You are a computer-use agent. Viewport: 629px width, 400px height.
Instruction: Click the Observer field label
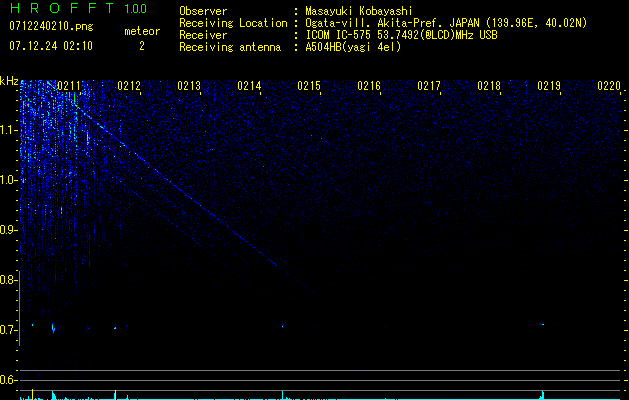coord(203,11)
